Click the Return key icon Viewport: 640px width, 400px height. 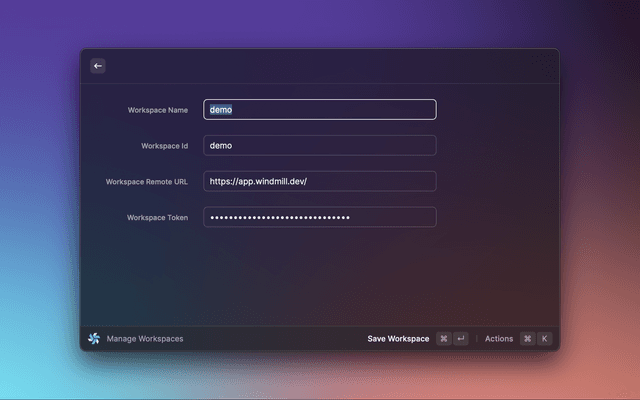(460, 339)
